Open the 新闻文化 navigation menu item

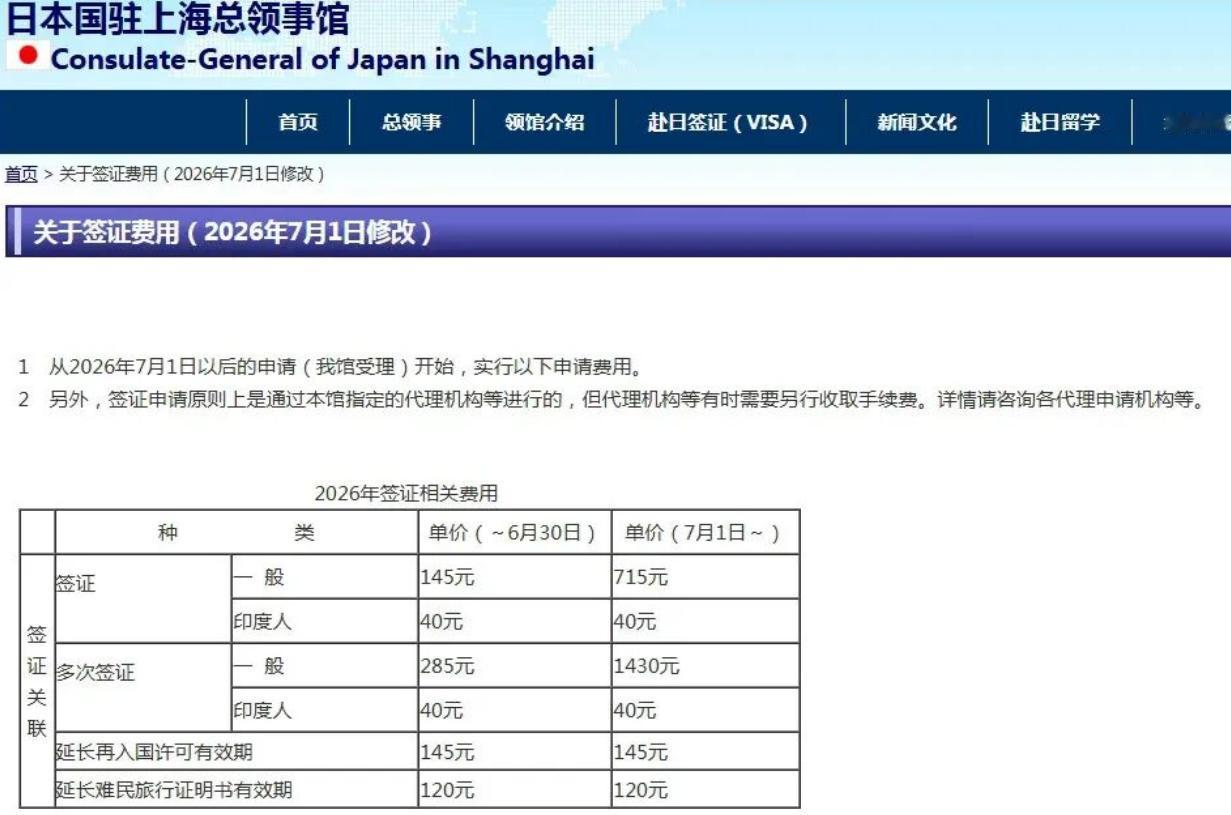917,123
